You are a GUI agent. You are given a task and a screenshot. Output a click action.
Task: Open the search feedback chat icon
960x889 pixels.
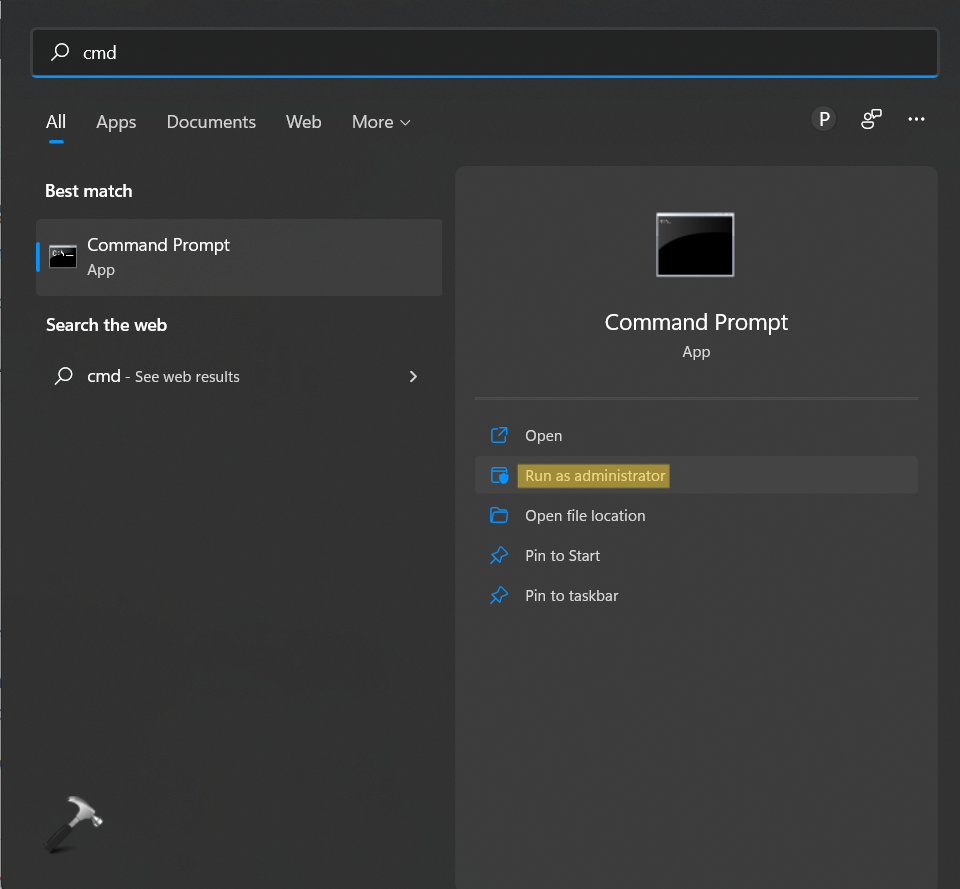[871, 120]
